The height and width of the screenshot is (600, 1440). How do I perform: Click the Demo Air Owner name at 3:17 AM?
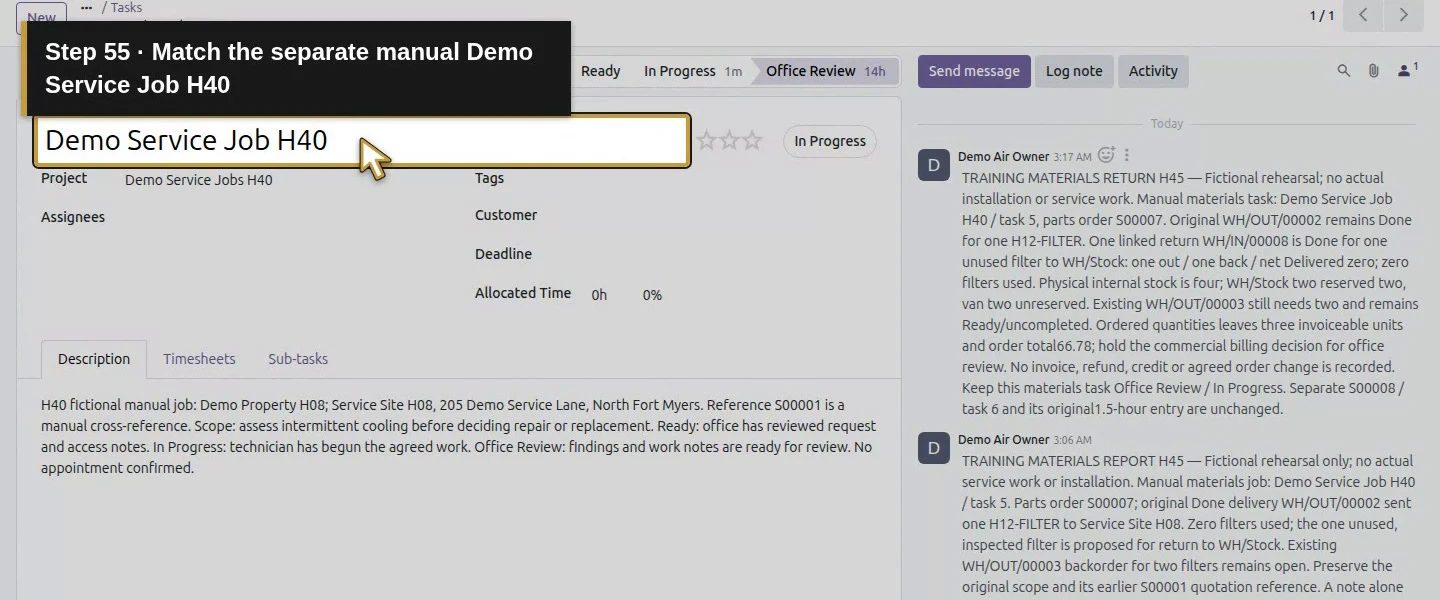pyautogui.click(x=1003, y=156)
